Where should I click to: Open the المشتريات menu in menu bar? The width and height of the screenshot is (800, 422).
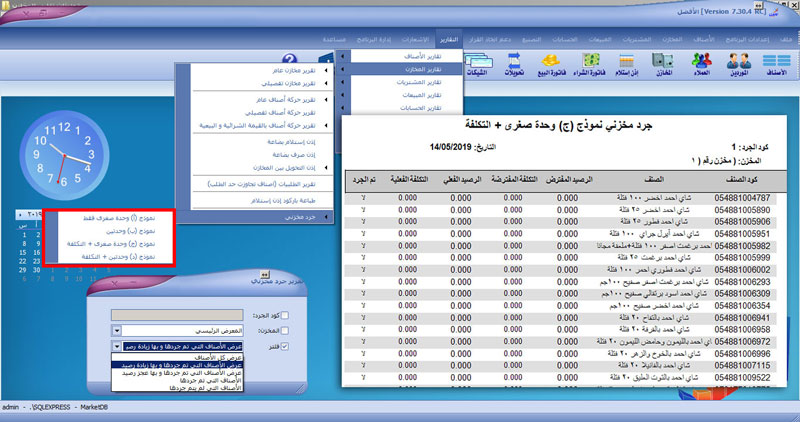click(x=637, y=39)
